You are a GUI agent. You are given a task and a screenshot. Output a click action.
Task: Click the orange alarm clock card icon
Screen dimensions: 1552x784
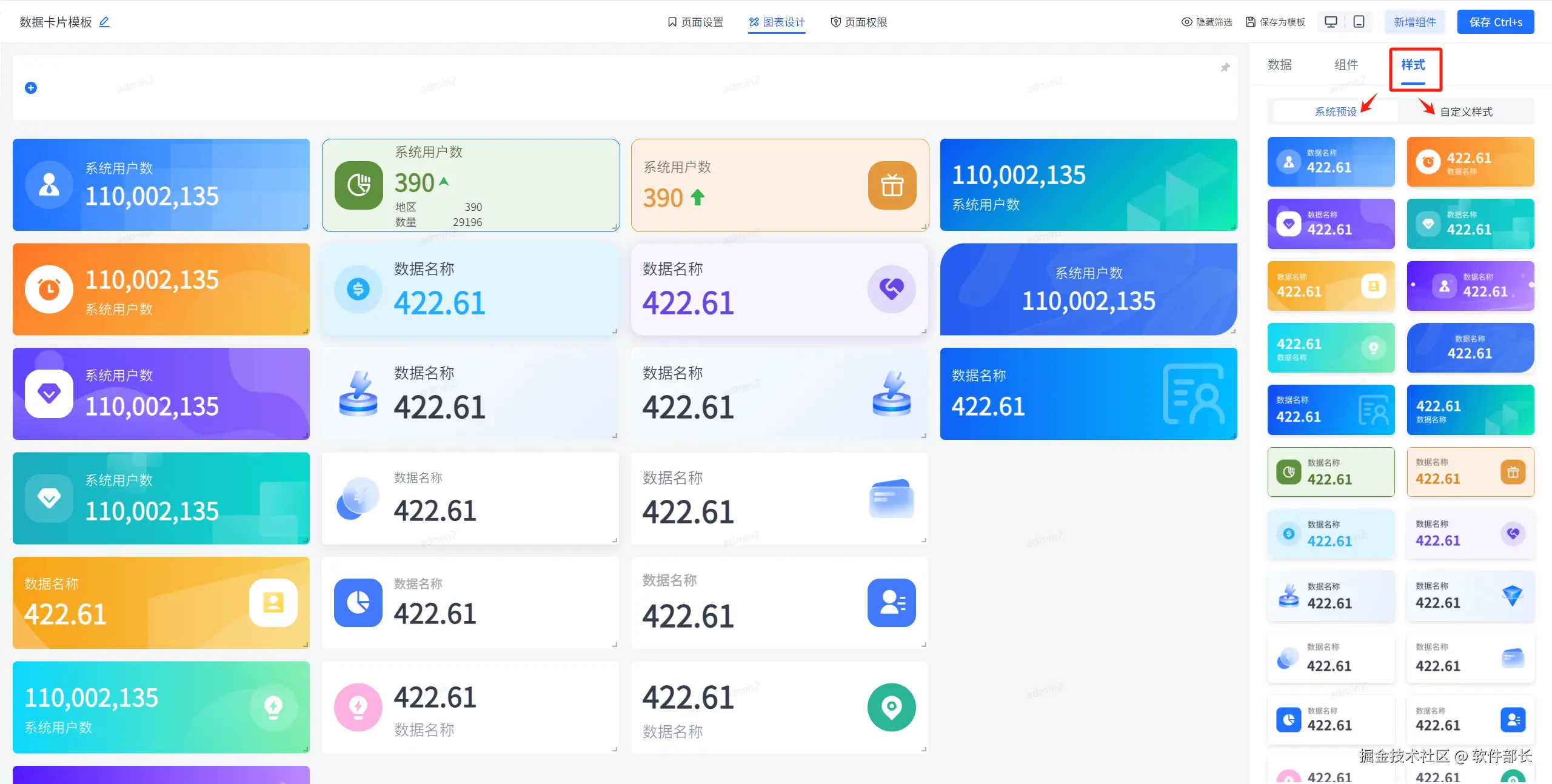pyautogui.click(x=49, y=289)
